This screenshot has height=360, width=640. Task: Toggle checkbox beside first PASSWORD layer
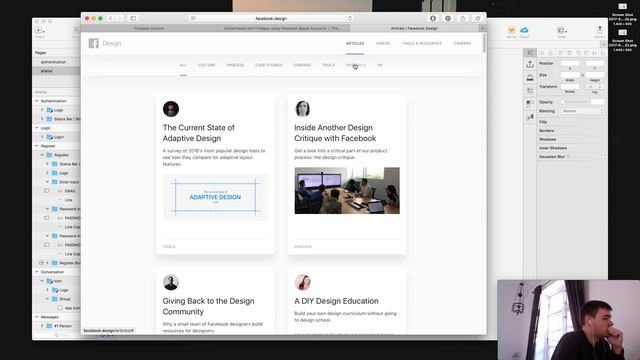(x=47, y=218)
